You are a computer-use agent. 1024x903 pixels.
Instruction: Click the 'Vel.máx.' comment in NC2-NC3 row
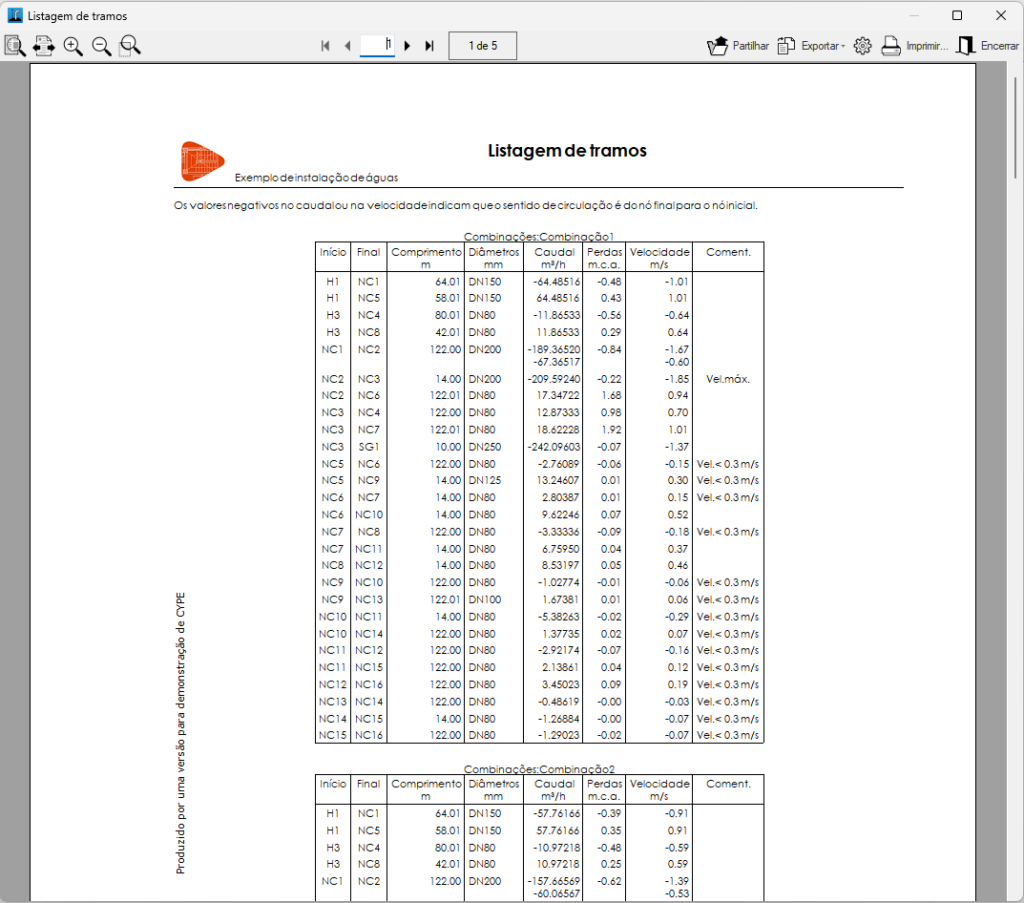(728, 379)
